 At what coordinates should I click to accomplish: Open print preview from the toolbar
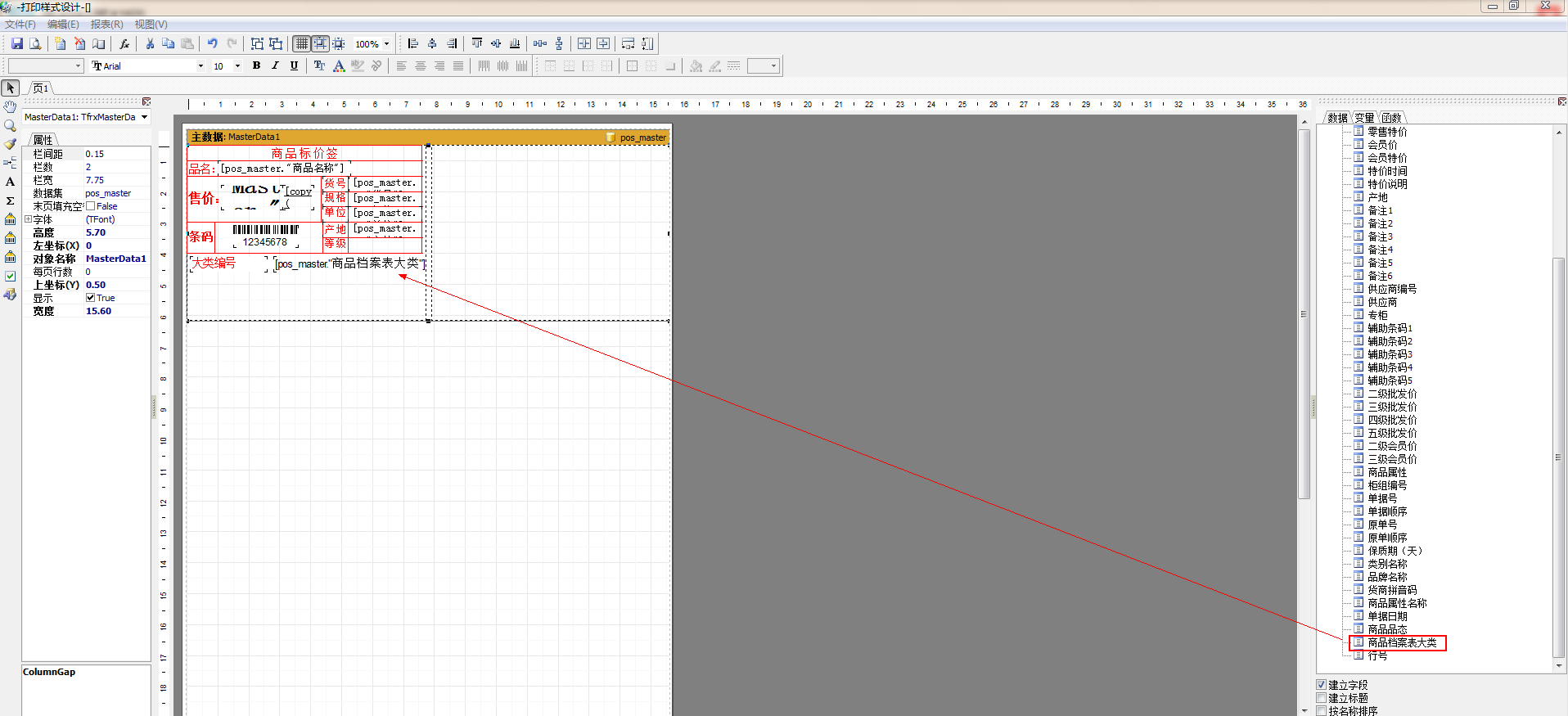(35, 44)
